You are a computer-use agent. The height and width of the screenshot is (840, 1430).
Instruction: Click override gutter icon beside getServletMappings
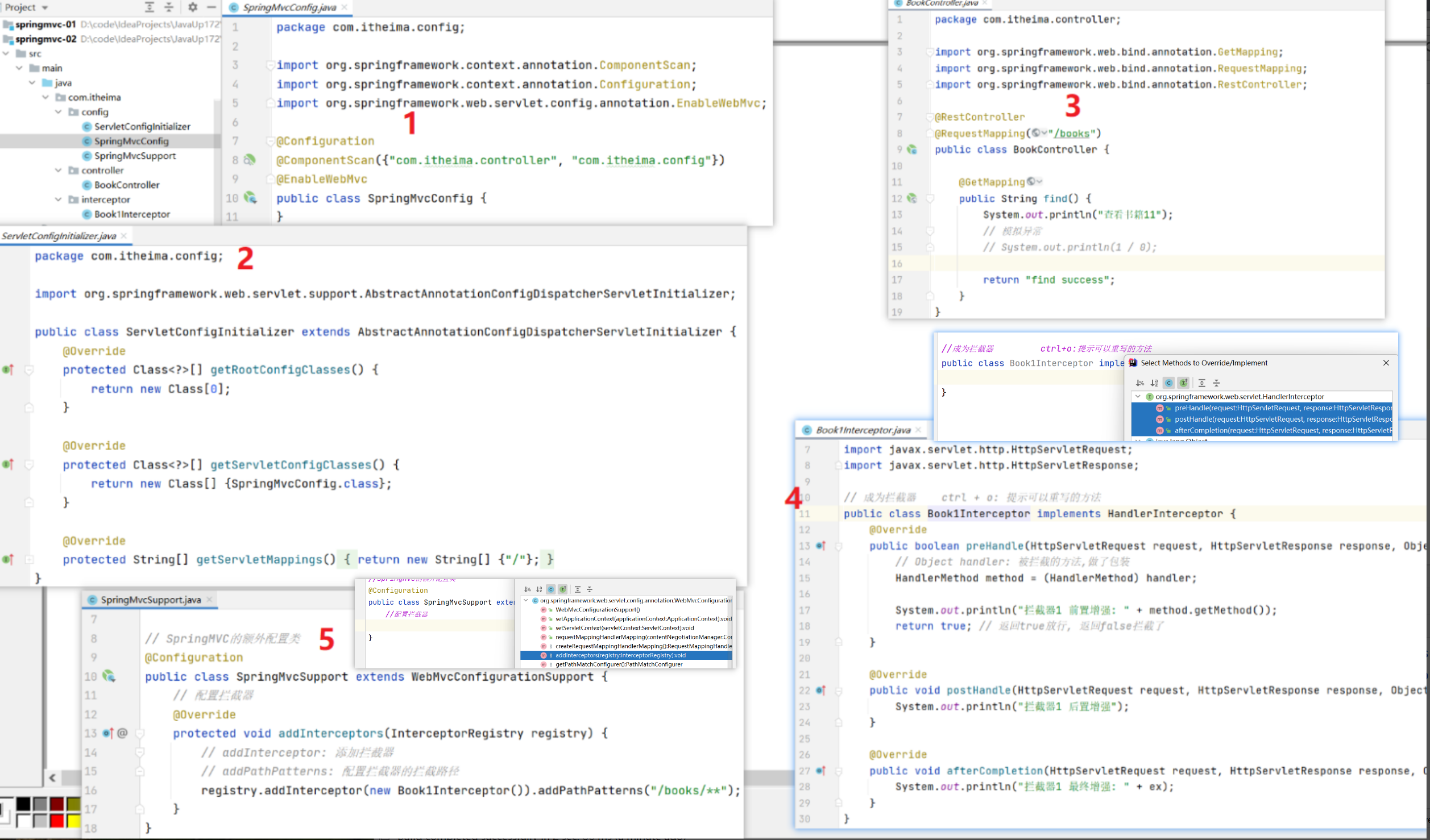point(8,559)
